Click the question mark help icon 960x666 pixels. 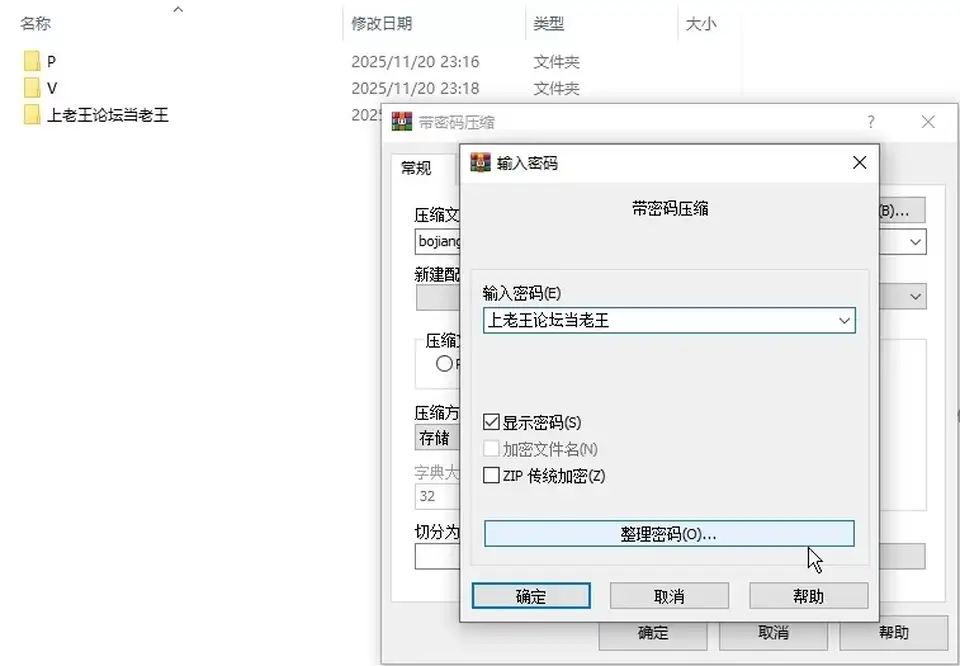[x=871, y=122]
